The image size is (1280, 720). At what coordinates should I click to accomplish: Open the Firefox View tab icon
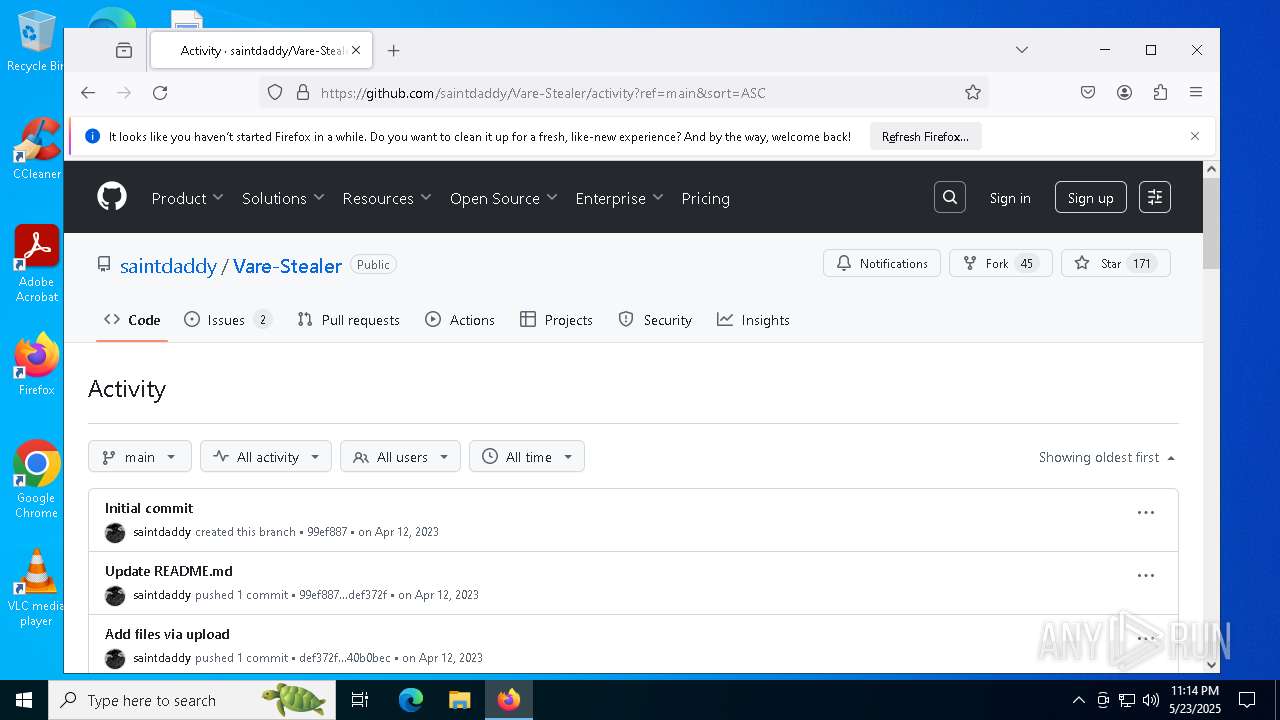point(124,50)
